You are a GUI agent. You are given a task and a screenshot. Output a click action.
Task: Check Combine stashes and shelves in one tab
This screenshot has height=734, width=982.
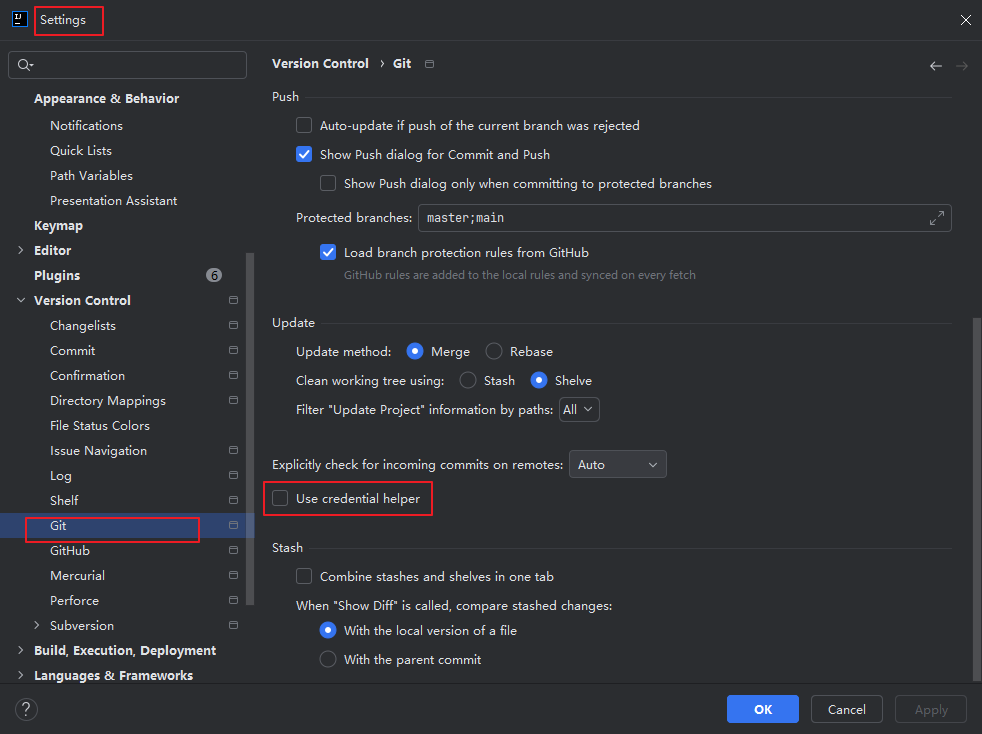click(x=304, y=576)
